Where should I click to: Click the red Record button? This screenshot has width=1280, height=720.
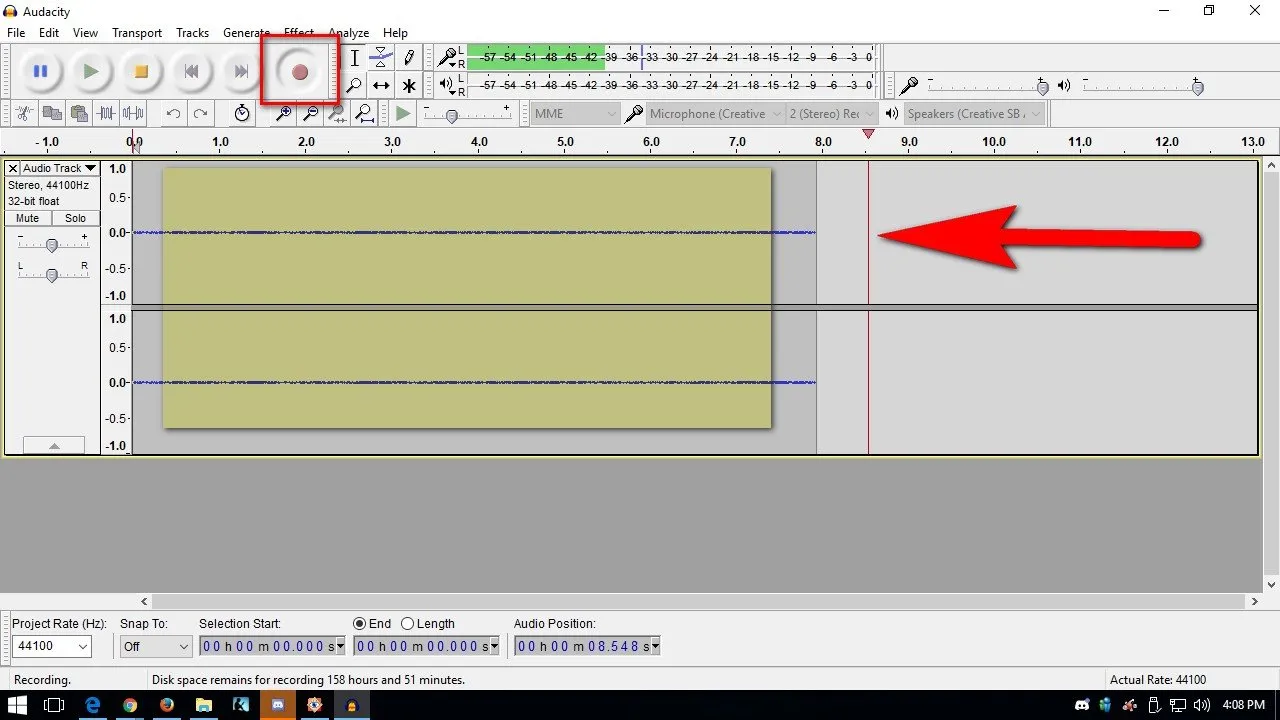(x=299, y=72)
